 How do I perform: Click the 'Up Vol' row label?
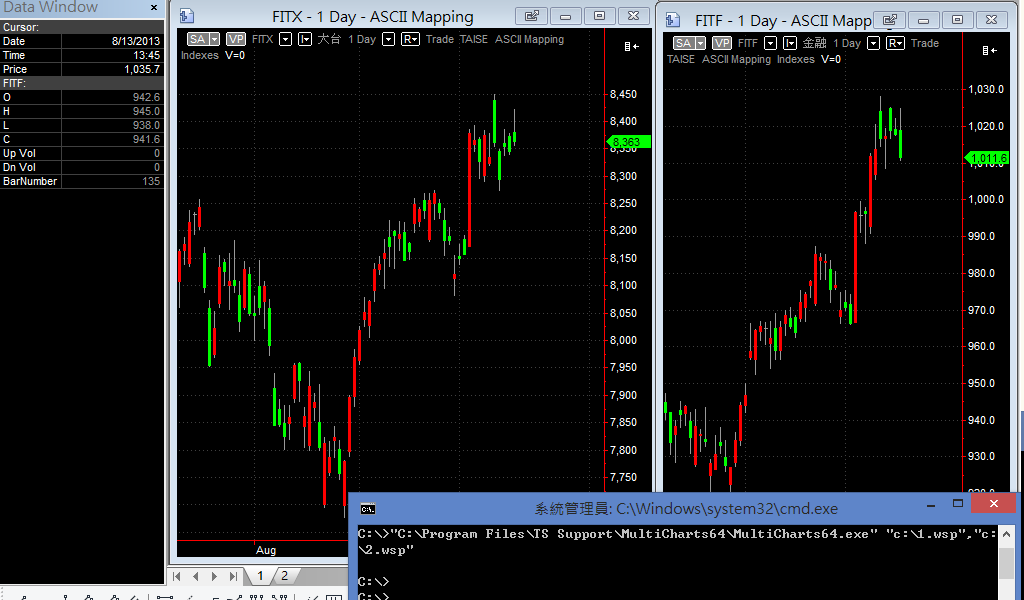point(19,153)
